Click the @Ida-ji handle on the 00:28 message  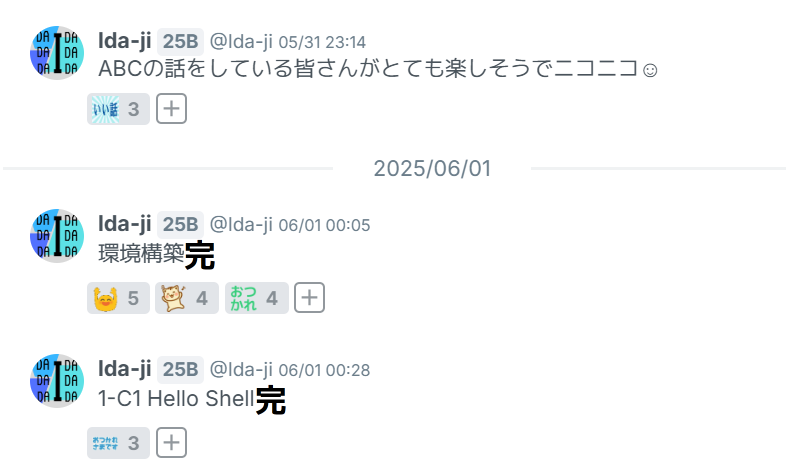pos(241,370)
